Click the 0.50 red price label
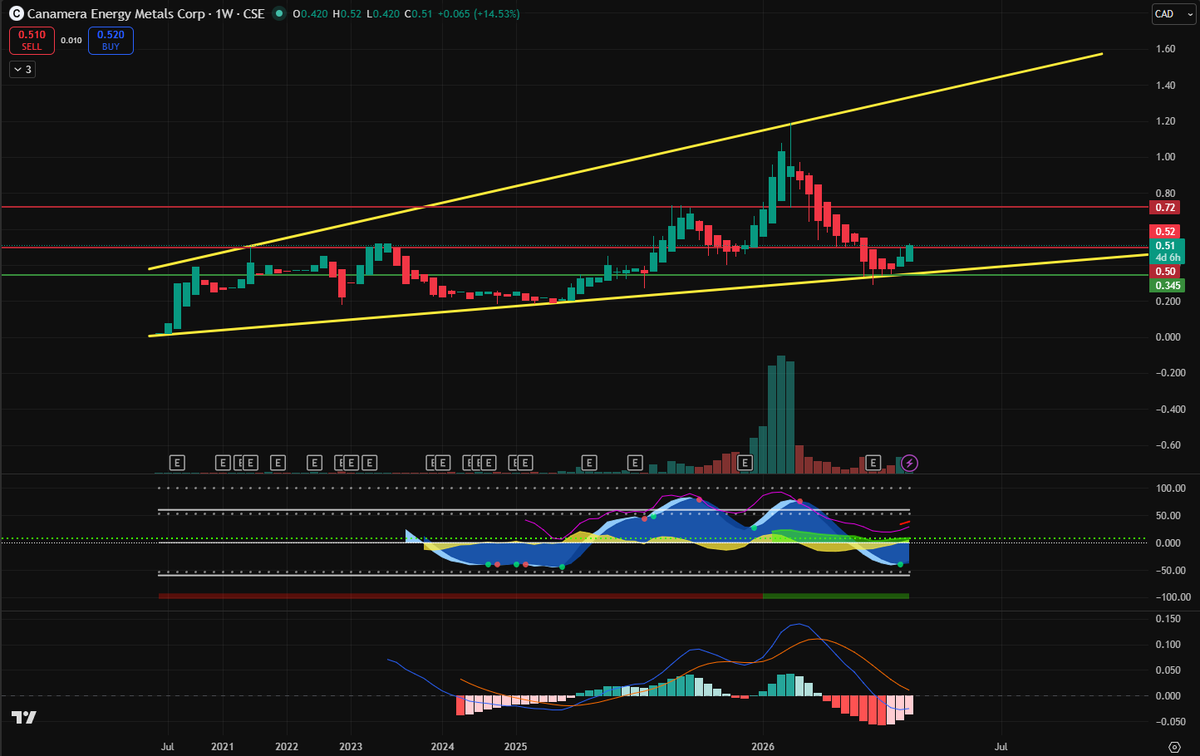1200x756 pixels. [1165, 271]
